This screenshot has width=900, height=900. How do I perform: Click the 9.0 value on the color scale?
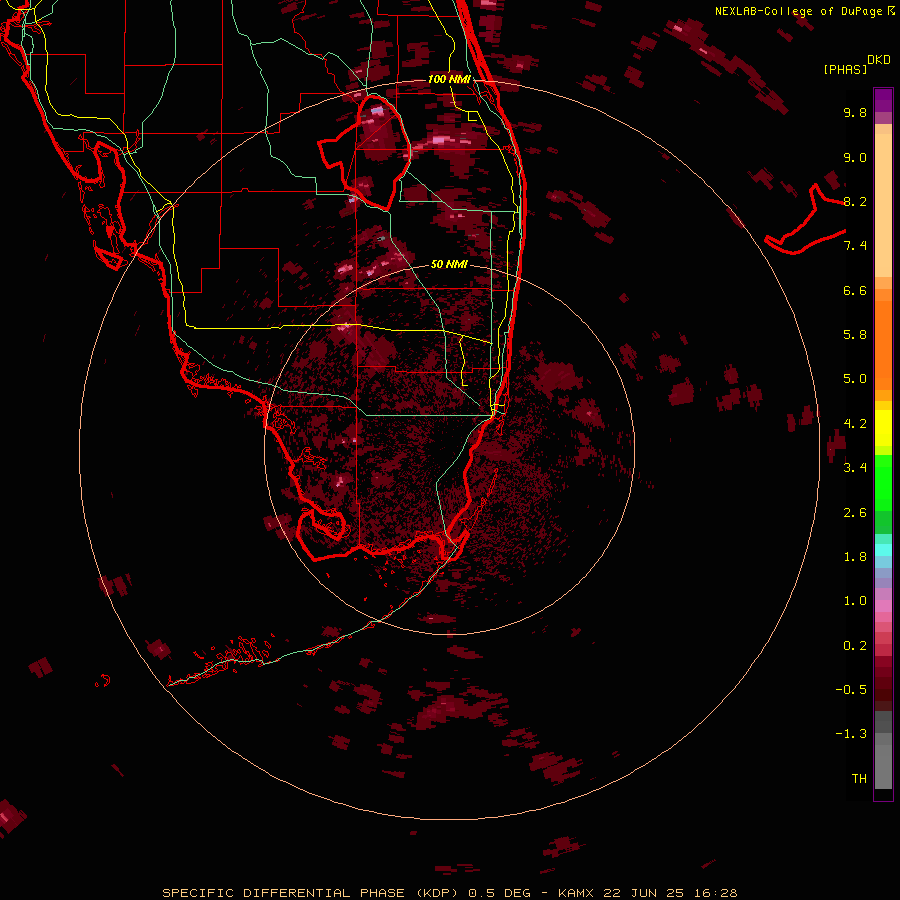[855, 157]
